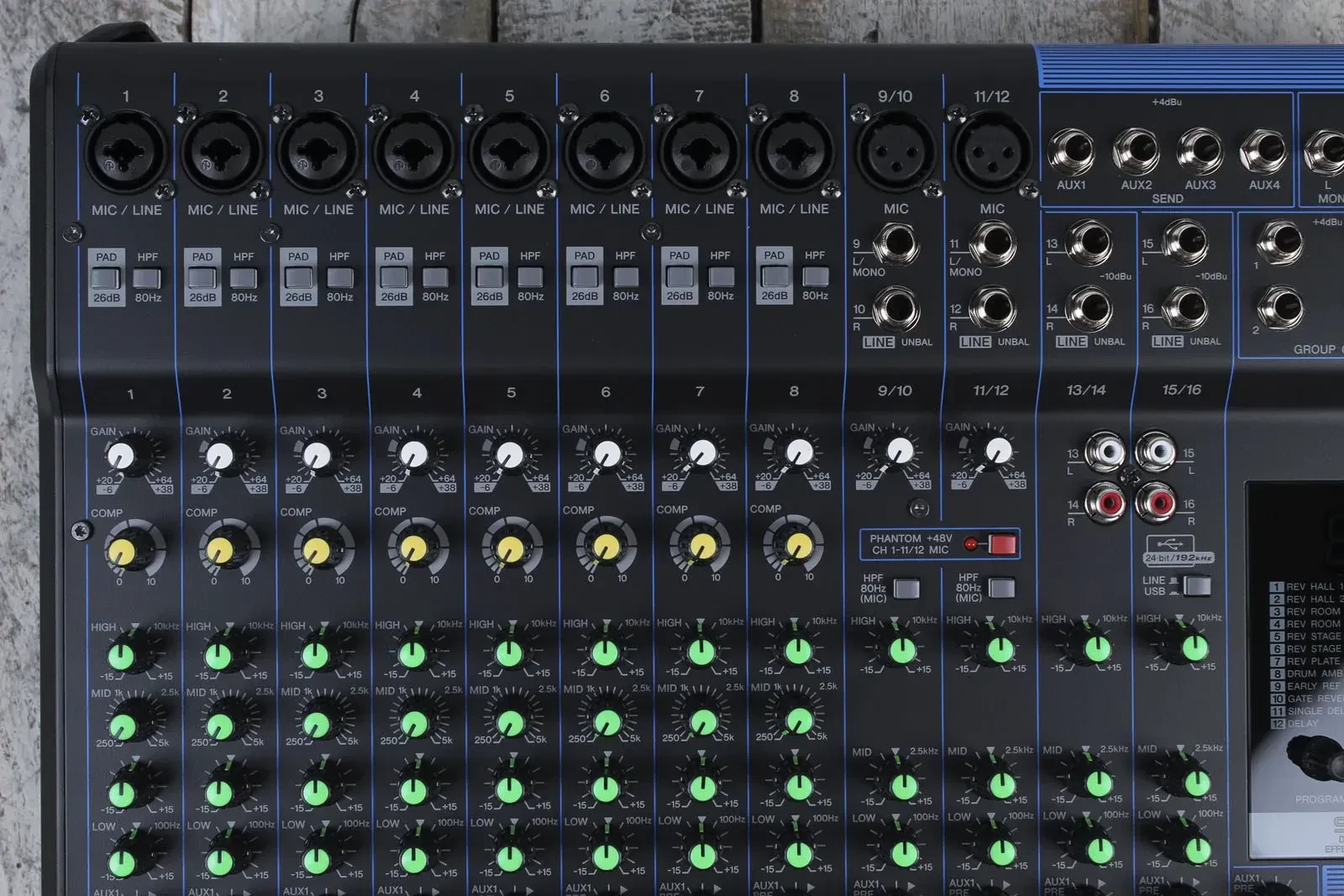
Task: Switch the LINE/USB selector for channel 15/16
Action: pos(1196,585)
